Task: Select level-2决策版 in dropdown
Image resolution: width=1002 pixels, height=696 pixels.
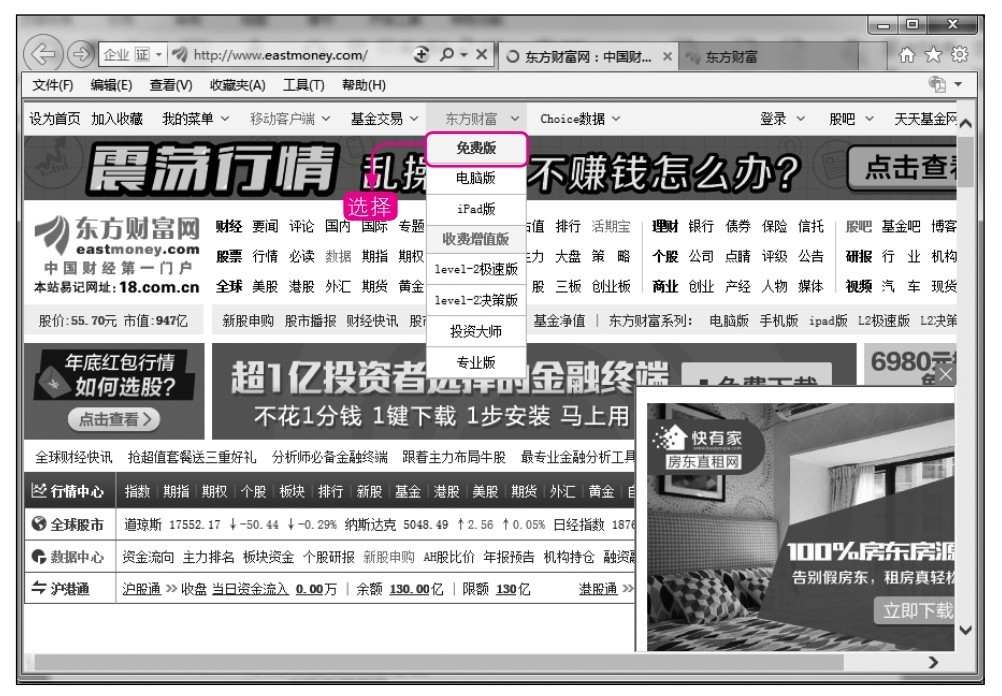Action: tap(476, 300)
